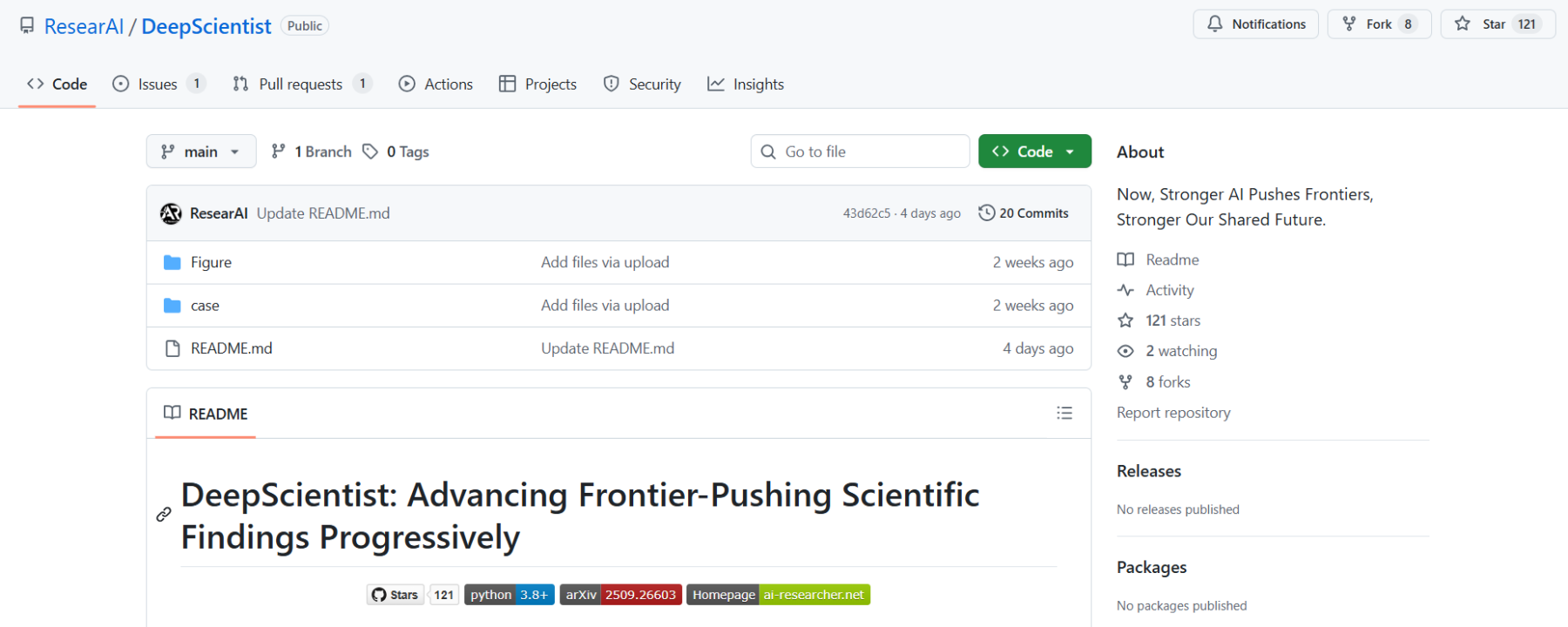1568x627 pixels.
Task: Click the ResearAI avatar icon
Action: [x=171, y=213]
